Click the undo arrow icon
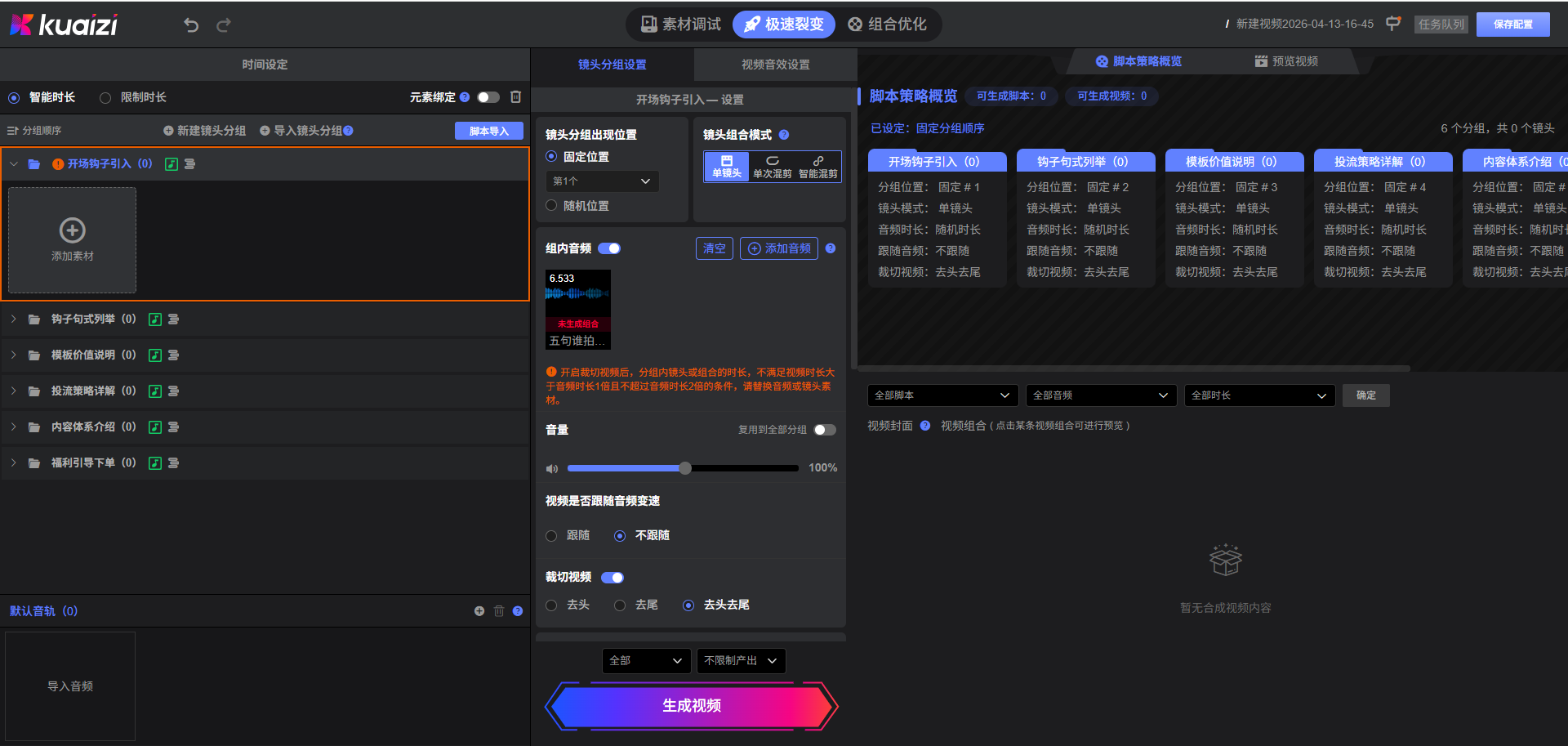1568x746 pixels. pos(191,25)
